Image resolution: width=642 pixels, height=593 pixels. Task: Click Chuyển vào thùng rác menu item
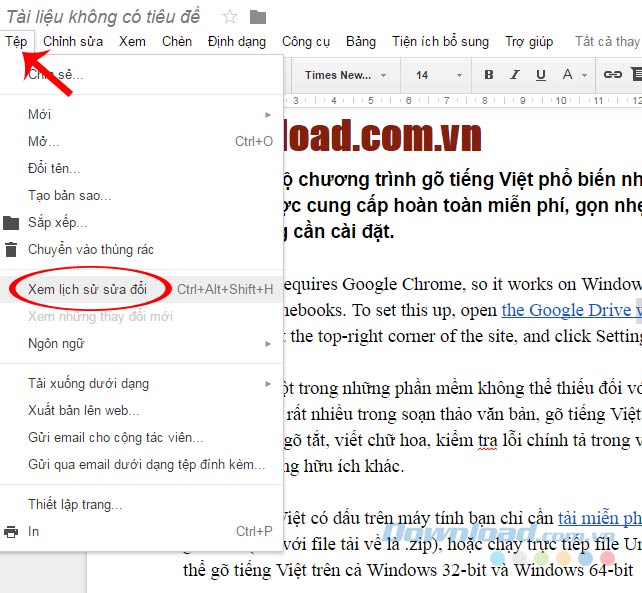coord(90,249)
